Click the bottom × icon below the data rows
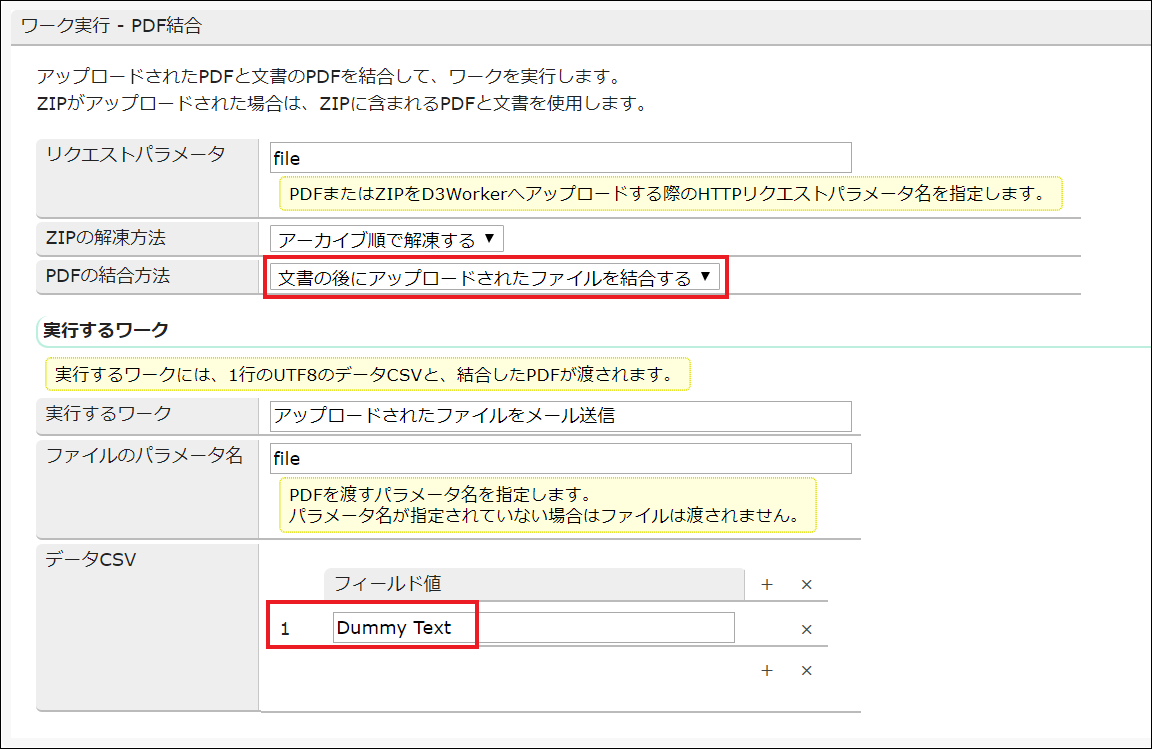 (807, 670)
